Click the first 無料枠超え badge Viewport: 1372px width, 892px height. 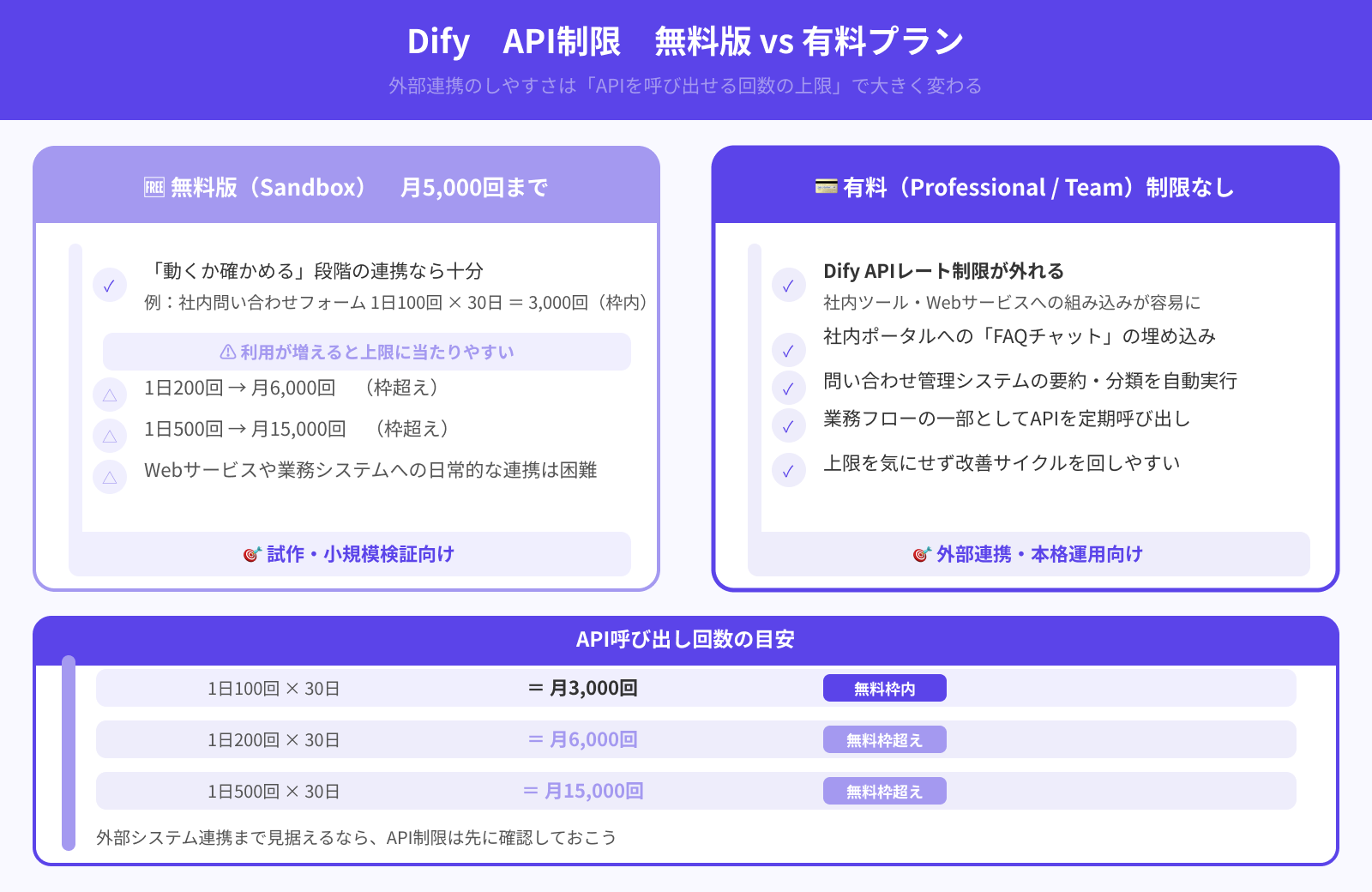point(885,739)
